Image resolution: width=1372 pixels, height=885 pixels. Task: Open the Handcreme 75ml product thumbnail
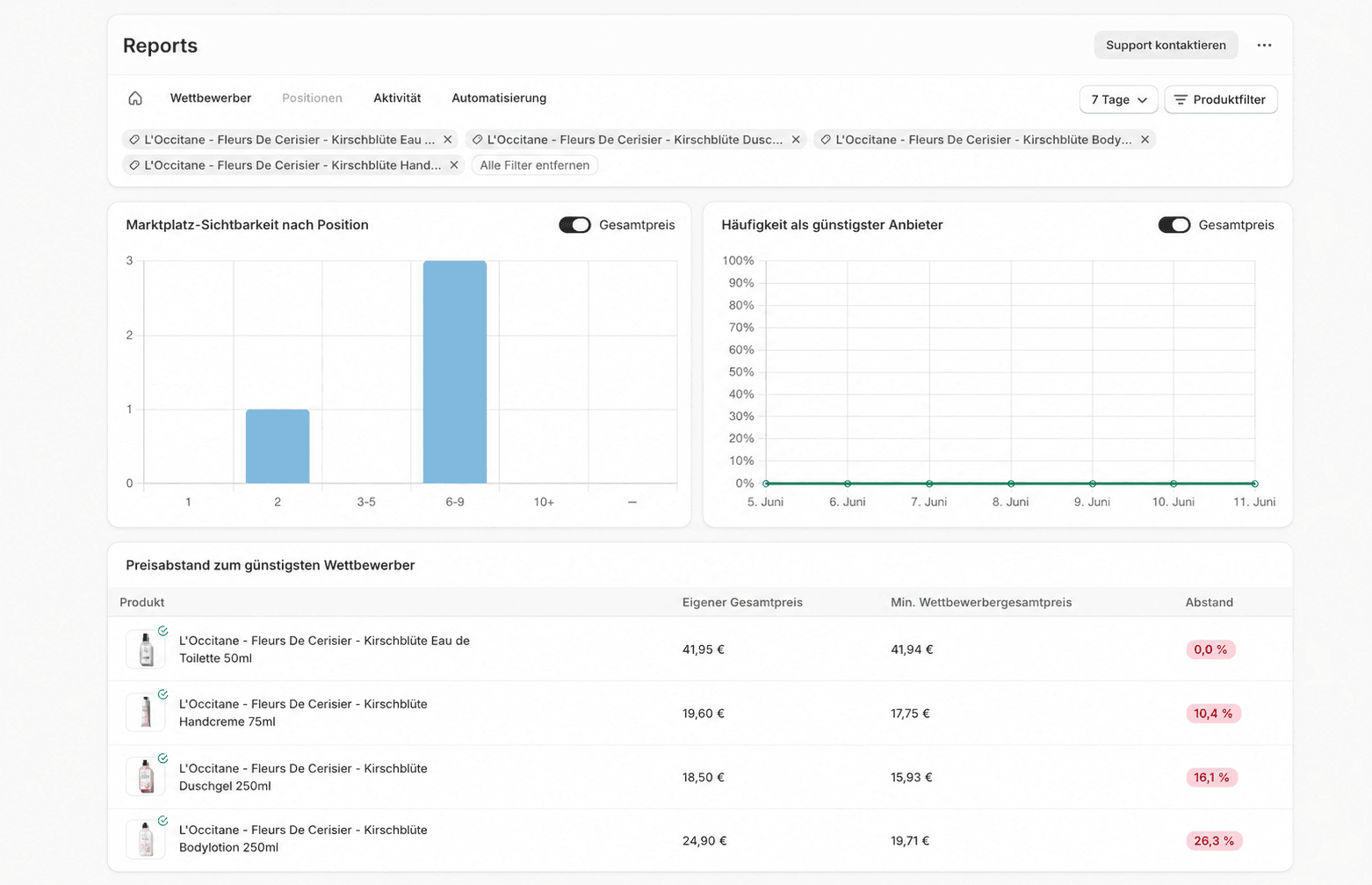coord(146,713)
